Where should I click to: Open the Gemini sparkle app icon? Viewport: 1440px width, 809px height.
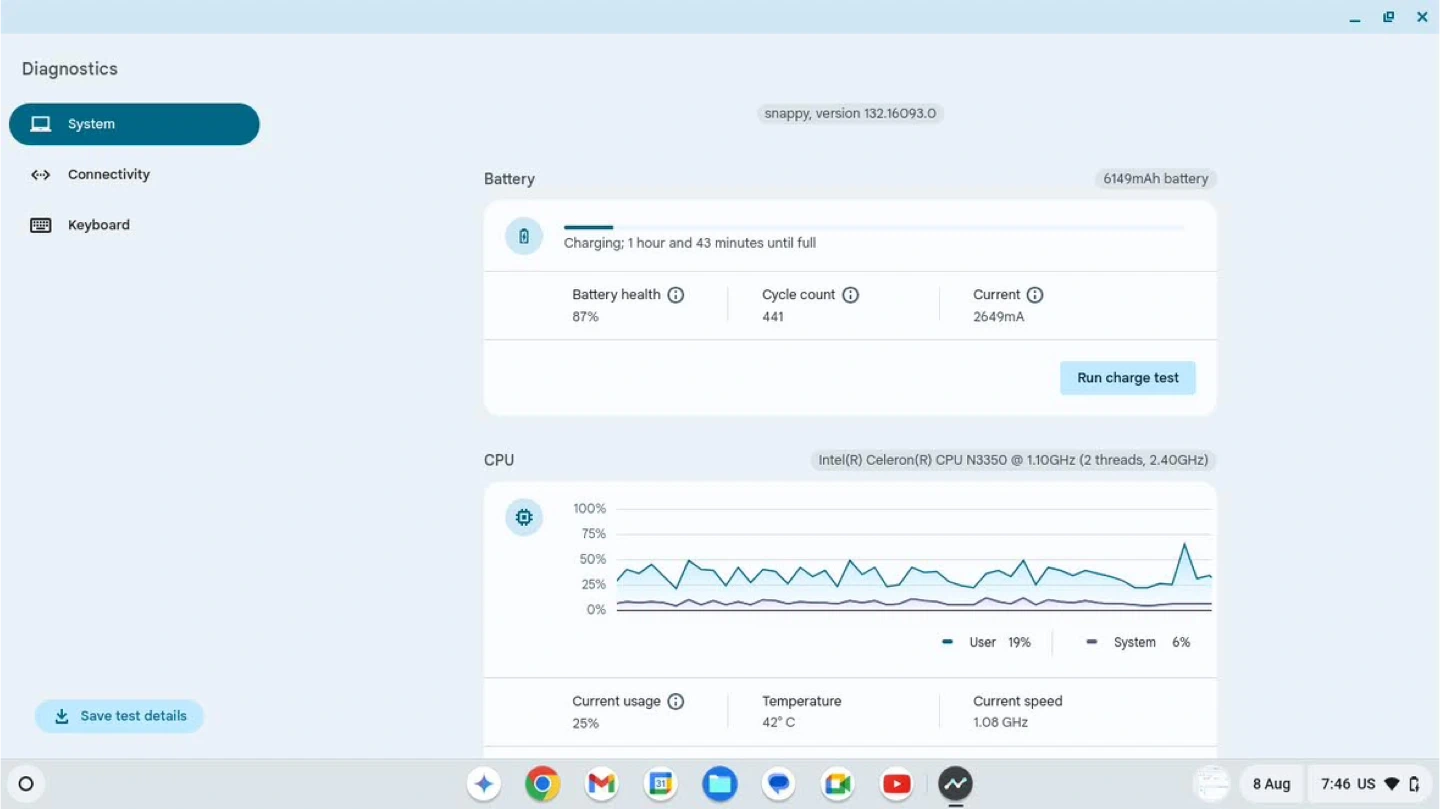[484, 784]
